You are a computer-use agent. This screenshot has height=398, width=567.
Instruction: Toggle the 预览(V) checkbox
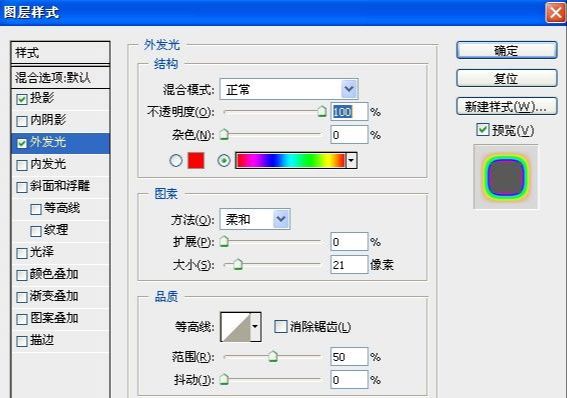coord(483,129)
